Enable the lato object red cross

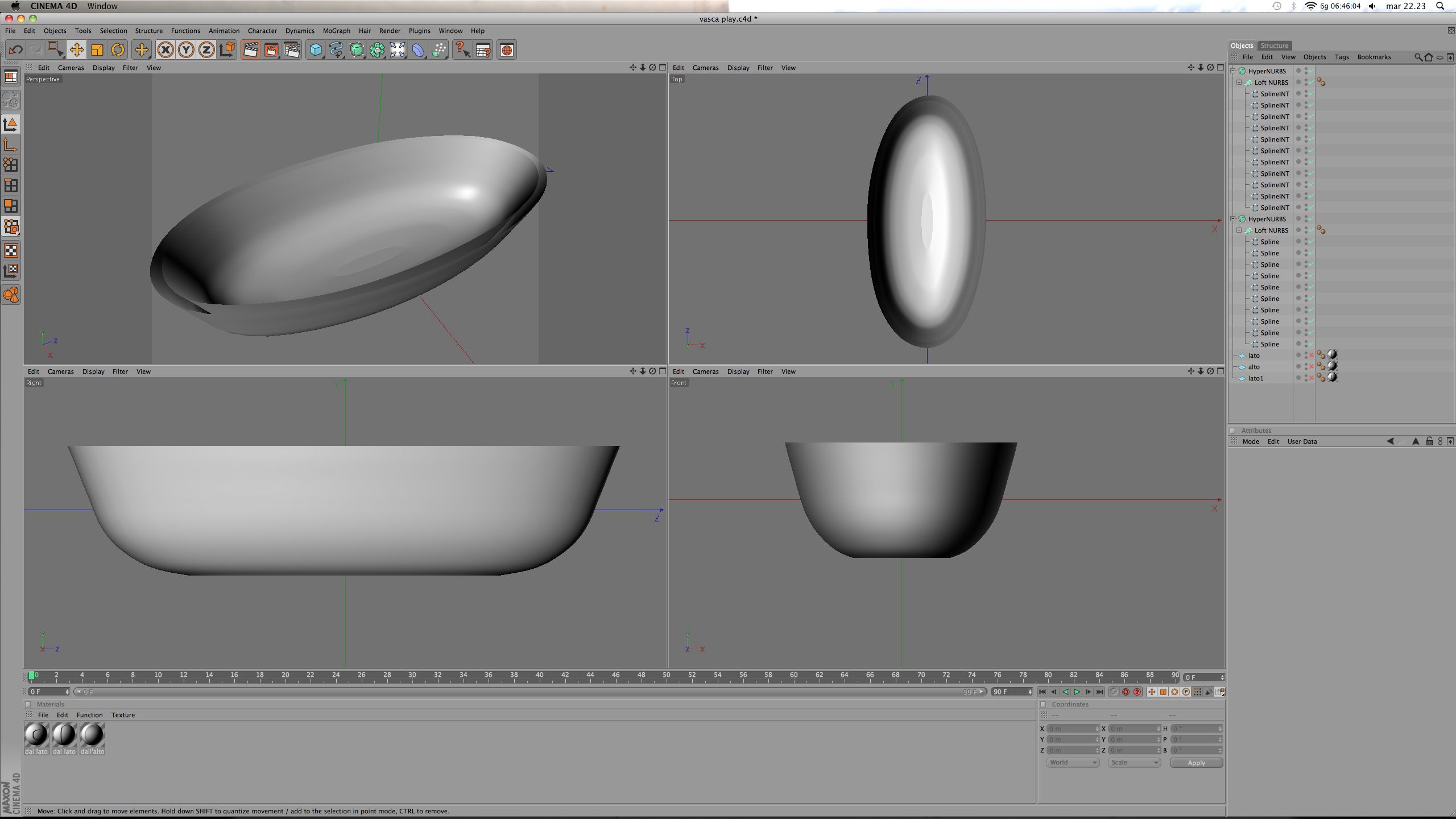pyautogui.click(x=1312, y=355)
